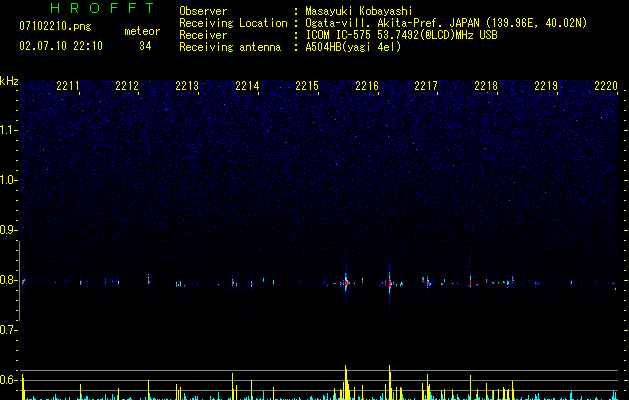This screenshot has width=629, height=400.
Task: Click the 2220 time axis label
Action: pos(606,86)
